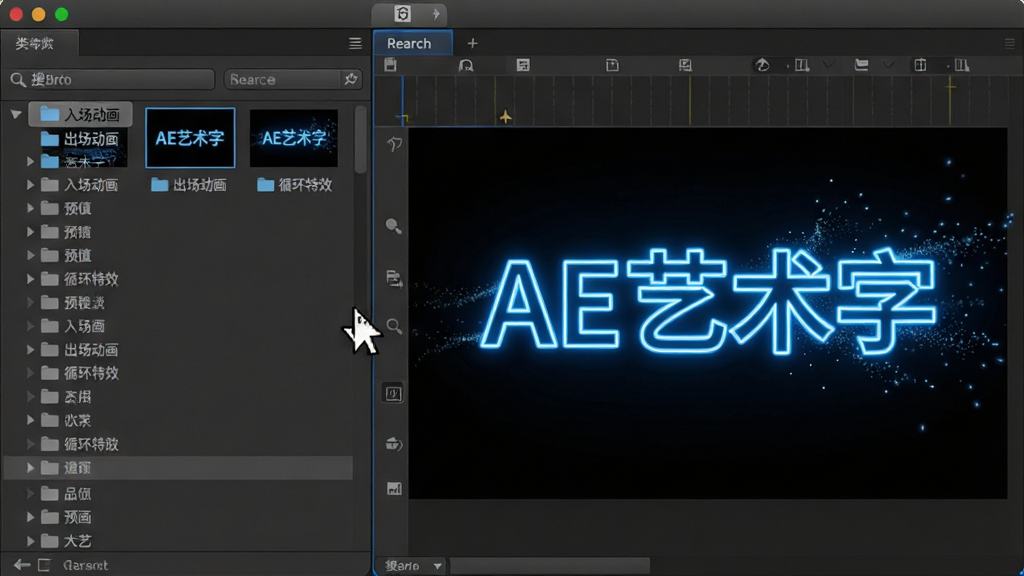Expand the collapsed gray 入场动画 folder
The image size is (1024, 576).
click(x=31, y=185)
